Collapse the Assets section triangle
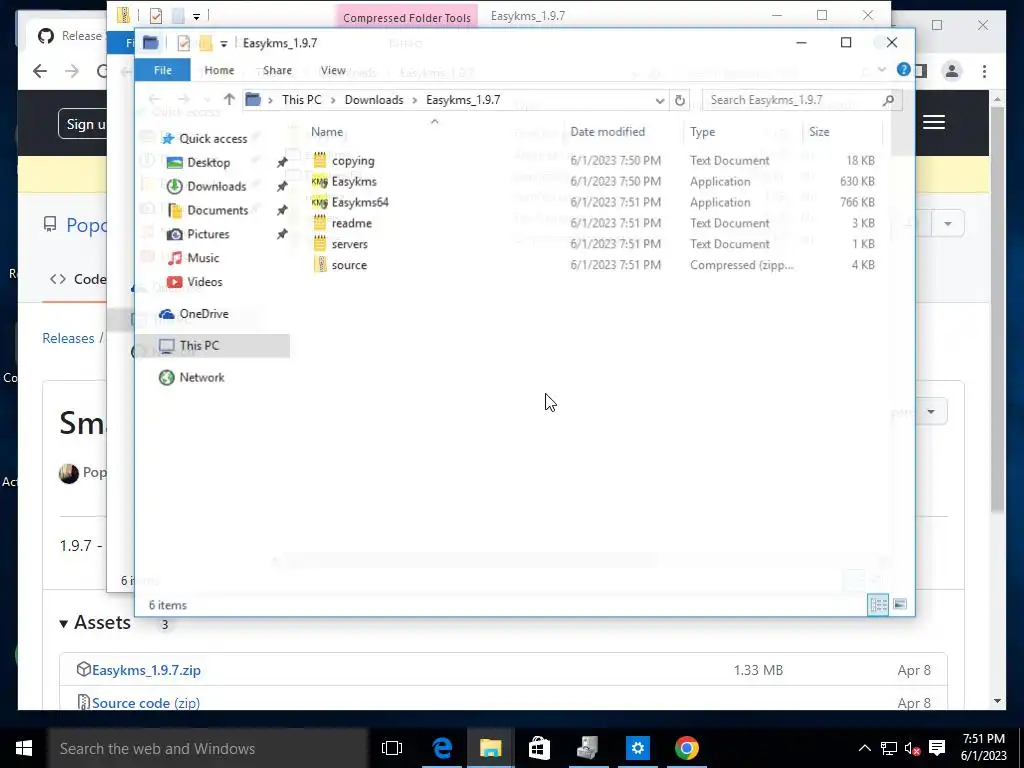Image resolution: width=1024 pixels, height=768 pixels. click(63, 624)
